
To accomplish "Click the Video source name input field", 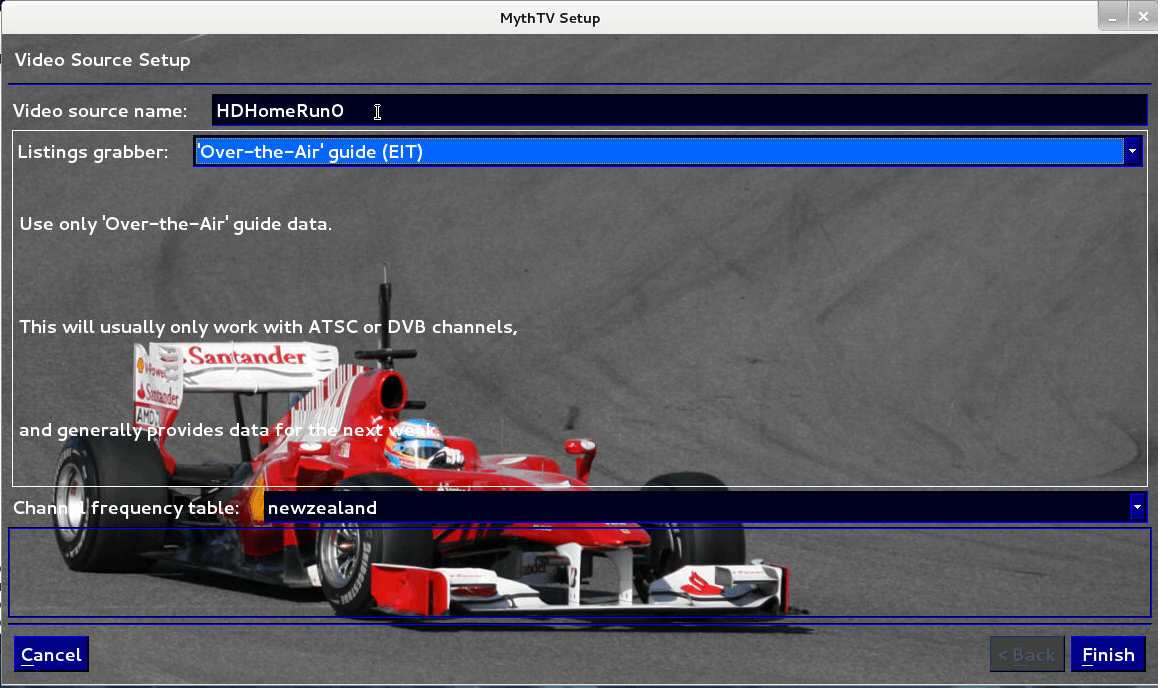I will (679, 111).
